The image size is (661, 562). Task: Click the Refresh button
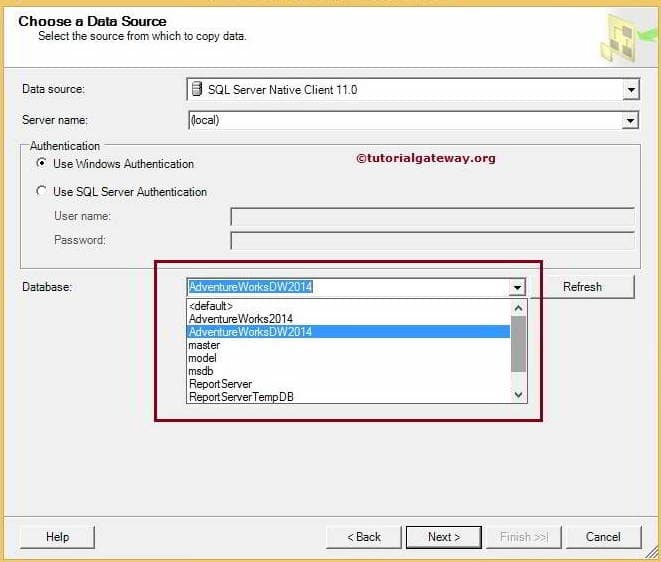coord(582,287)
